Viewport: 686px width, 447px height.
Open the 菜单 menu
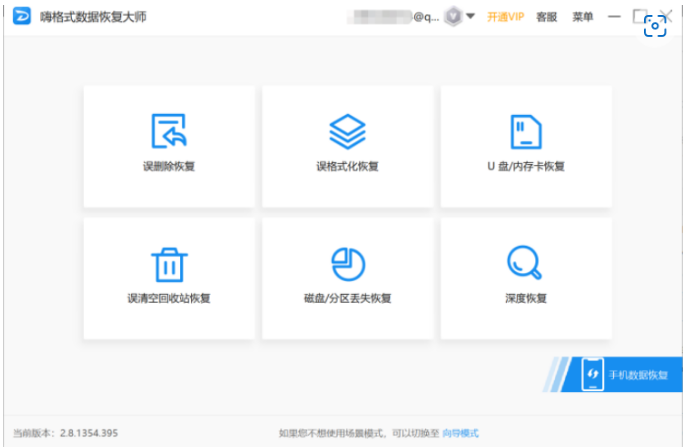(582, 17)
